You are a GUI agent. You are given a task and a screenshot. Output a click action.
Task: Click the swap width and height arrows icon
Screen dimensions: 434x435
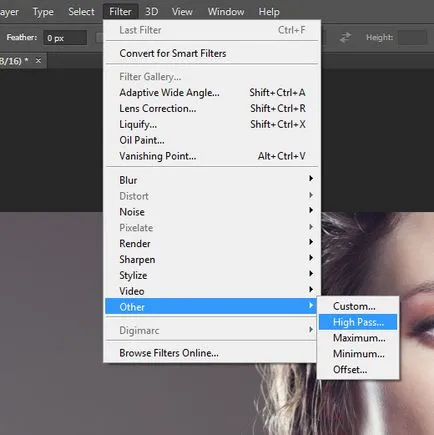(x=345, y=37)
